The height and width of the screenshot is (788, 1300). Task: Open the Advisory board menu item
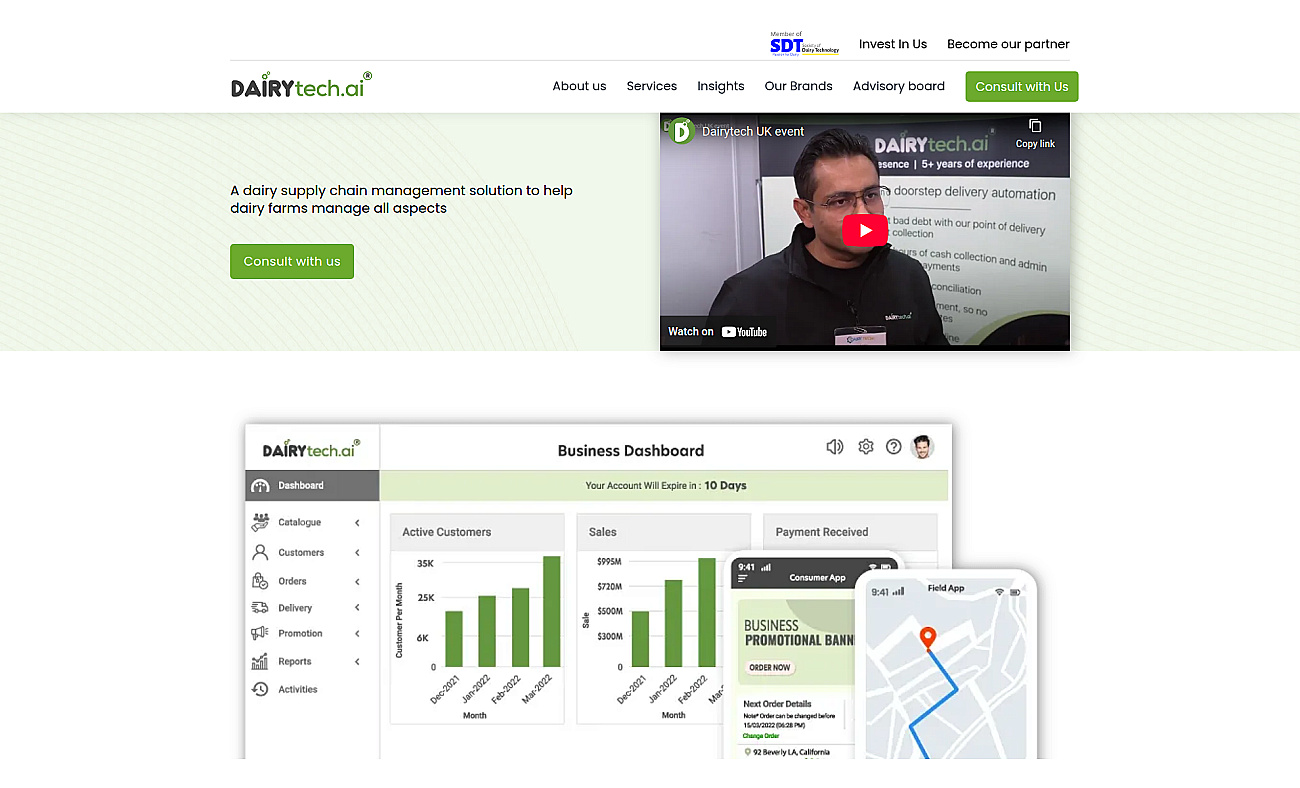(899, 86)
